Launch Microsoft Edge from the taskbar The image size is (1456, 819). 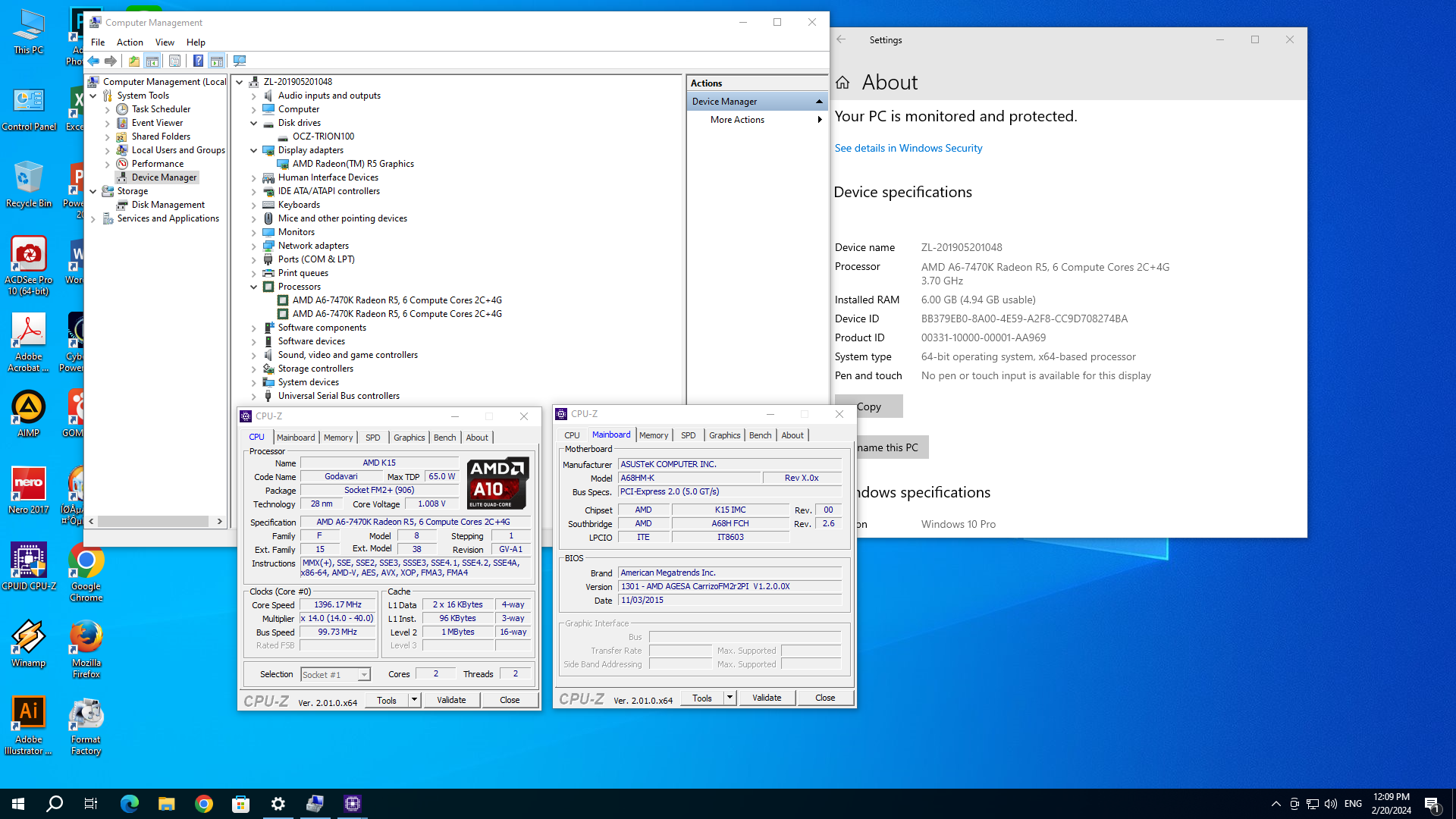(x=130, y=804)
